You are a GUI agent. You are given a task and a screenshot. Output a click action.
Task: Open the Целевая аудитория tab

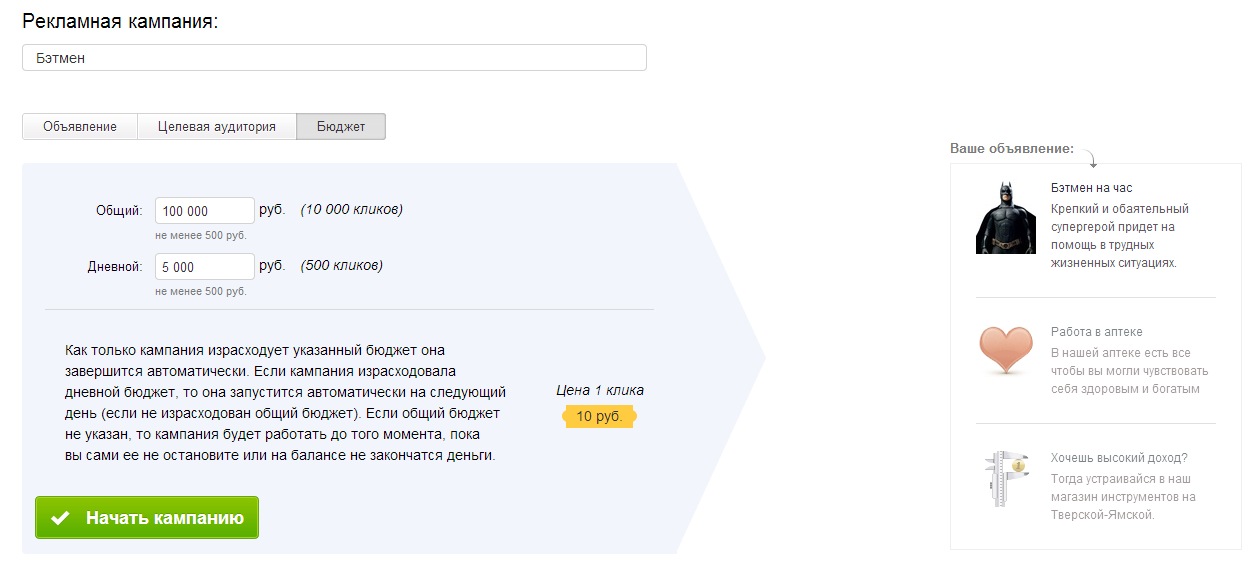(217, 127)
